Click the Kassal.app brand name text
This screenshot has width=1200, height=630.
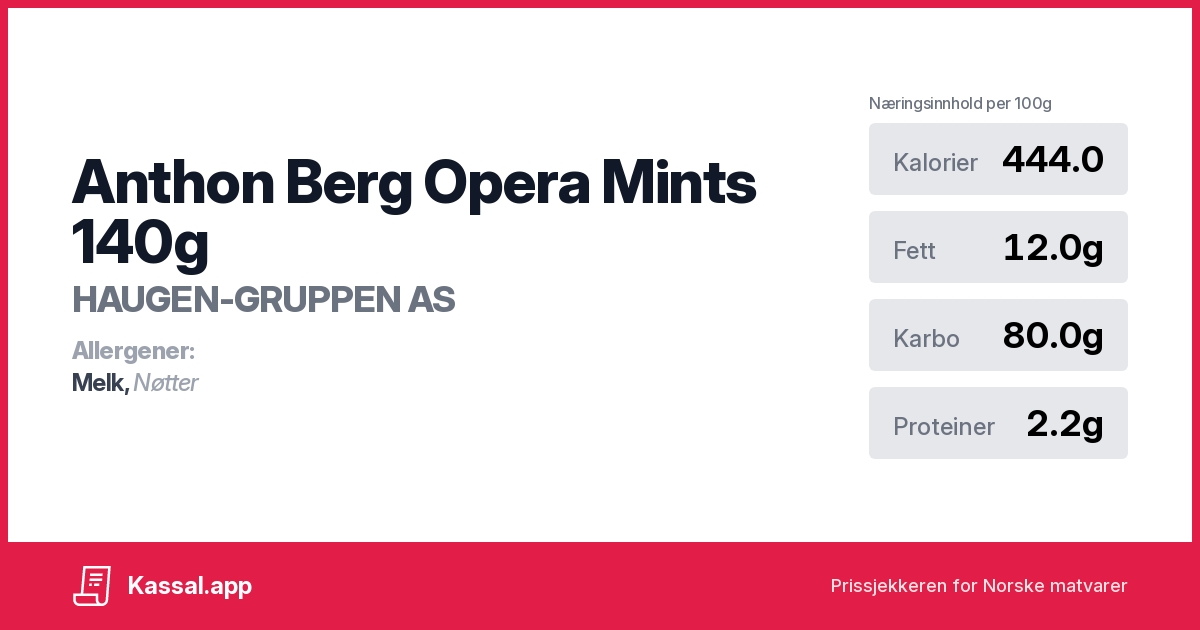[189, 586]
